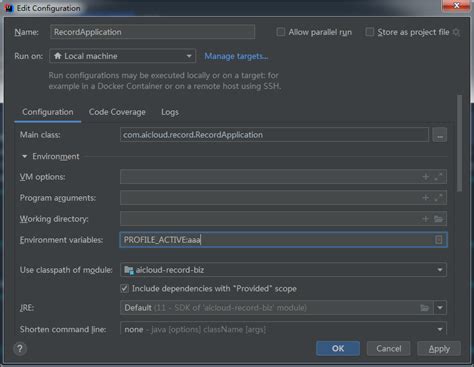Switch to the Code Coverage tab
This screenshot has width=474, height=367.
[x=117, y=112]
